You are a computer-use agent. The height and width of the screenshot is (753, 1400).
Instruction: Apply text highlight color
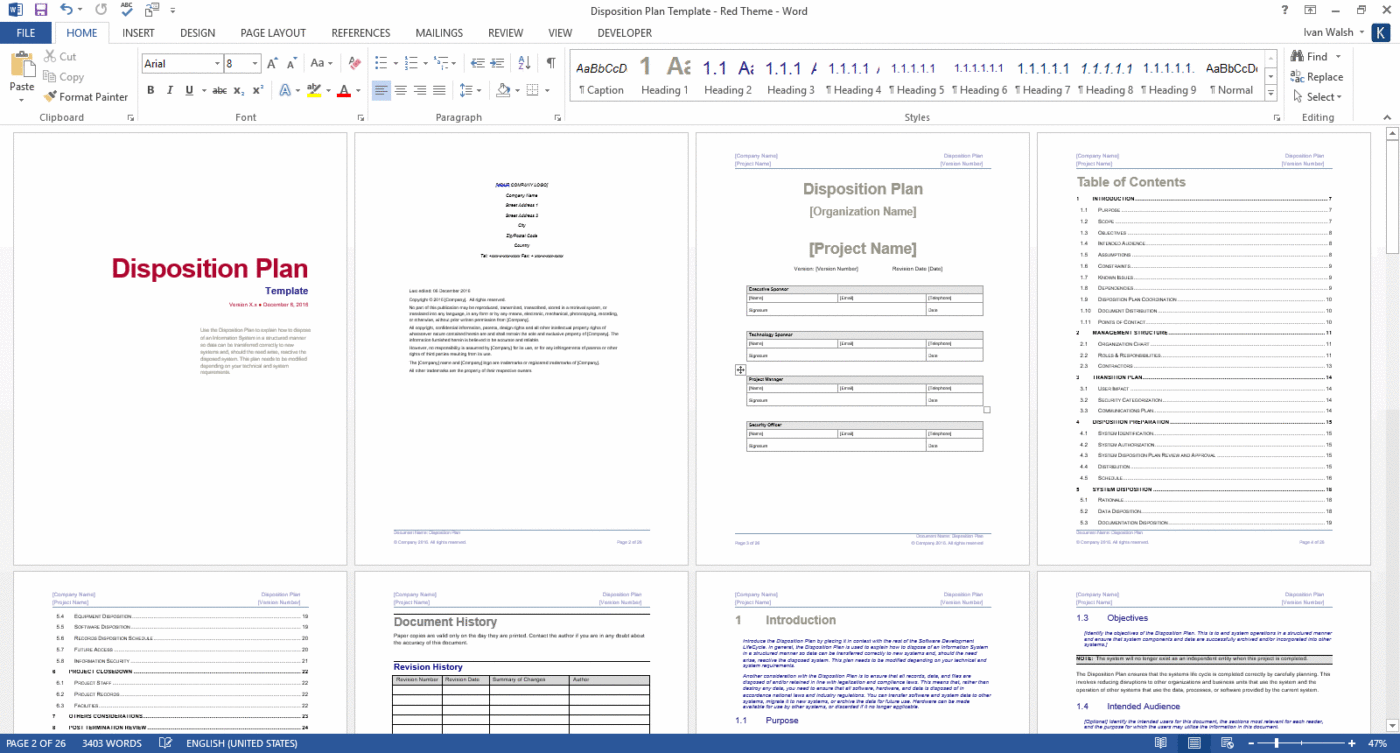click(313, 89)
